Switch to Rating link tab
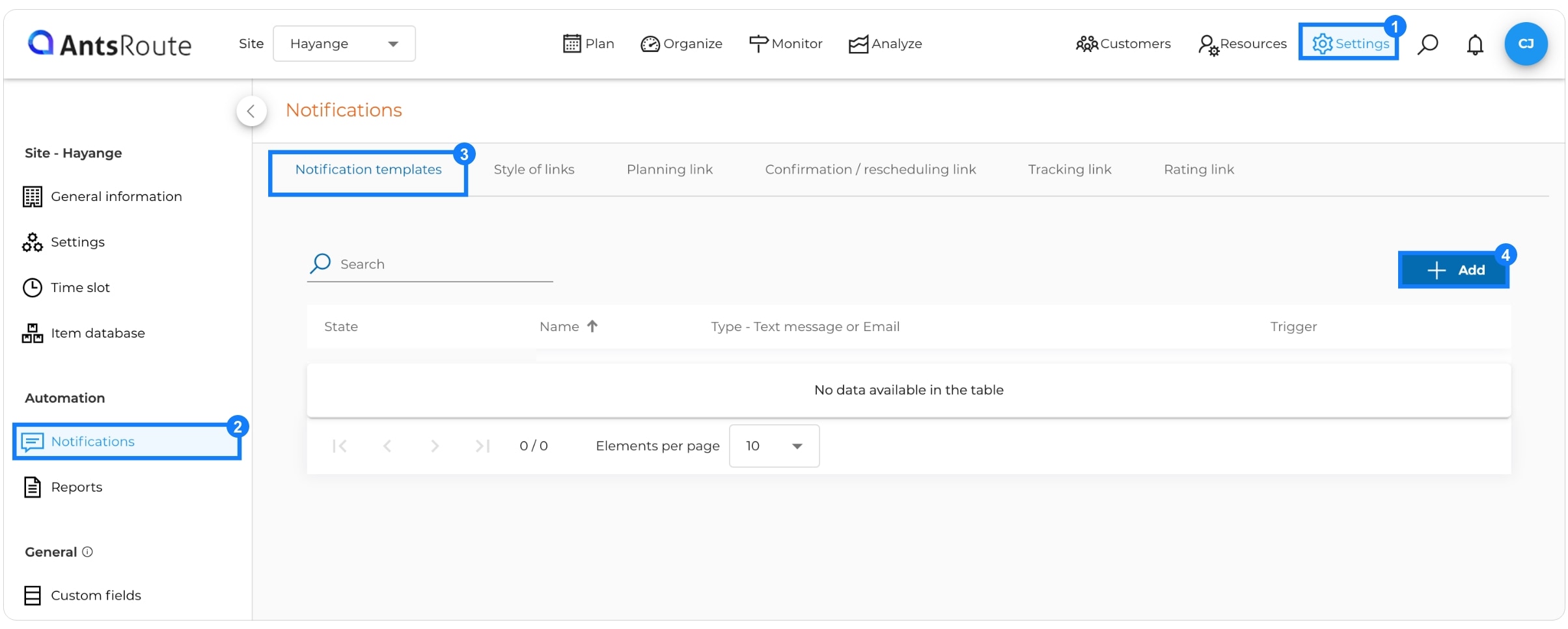 (x=1199, y=170)
